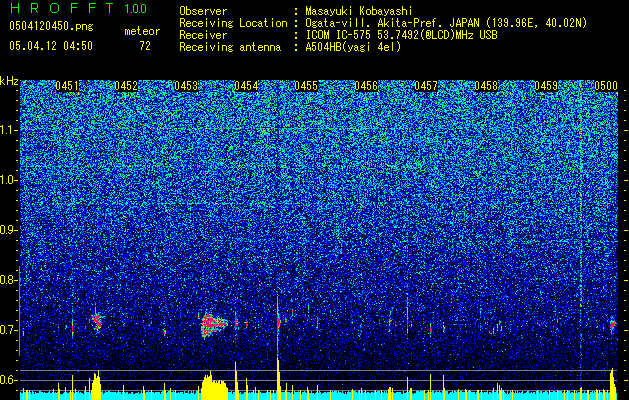The height and width of the screenshot is (400, 629).
Task: Click the ICOM IC-575 receiver text
Action: (401, 35)
